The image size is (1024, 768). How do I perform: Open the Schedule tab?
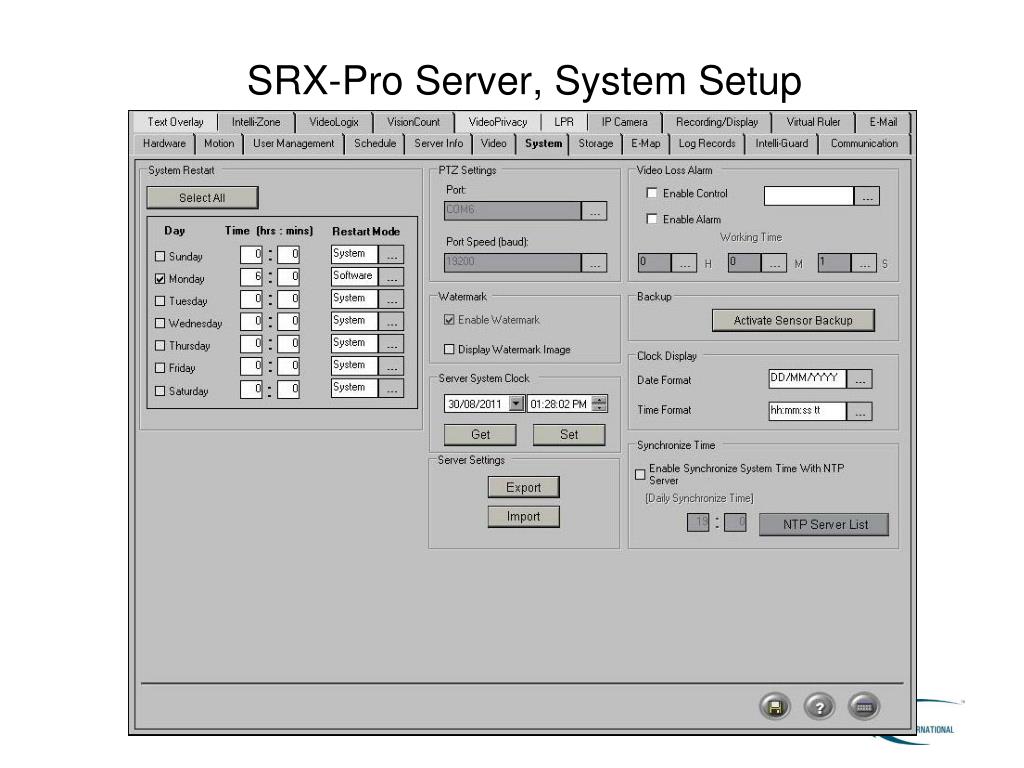pos(375,144)
